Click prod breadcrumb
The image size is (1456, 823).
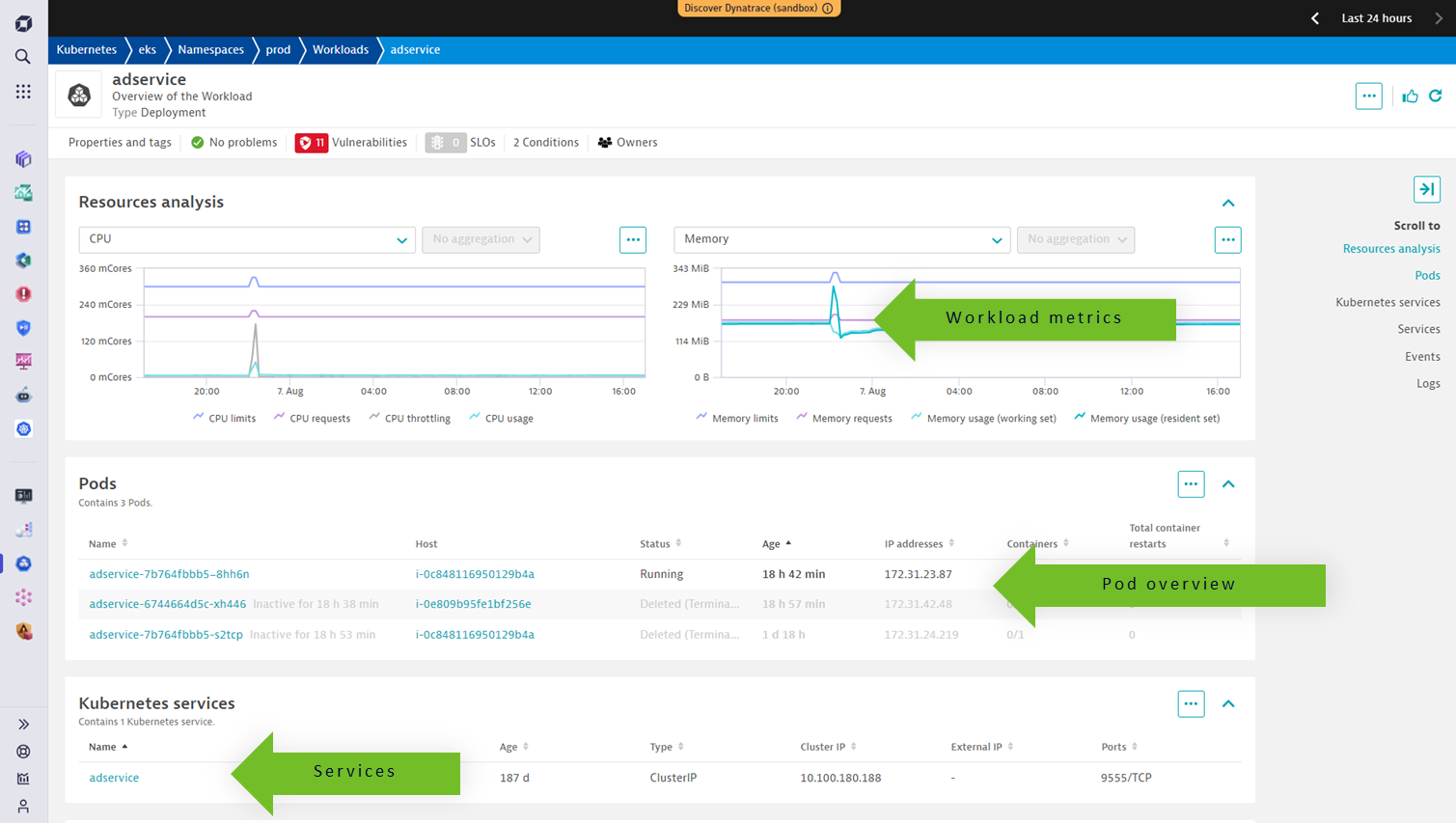pyautogui.click(x=278, y=50)
